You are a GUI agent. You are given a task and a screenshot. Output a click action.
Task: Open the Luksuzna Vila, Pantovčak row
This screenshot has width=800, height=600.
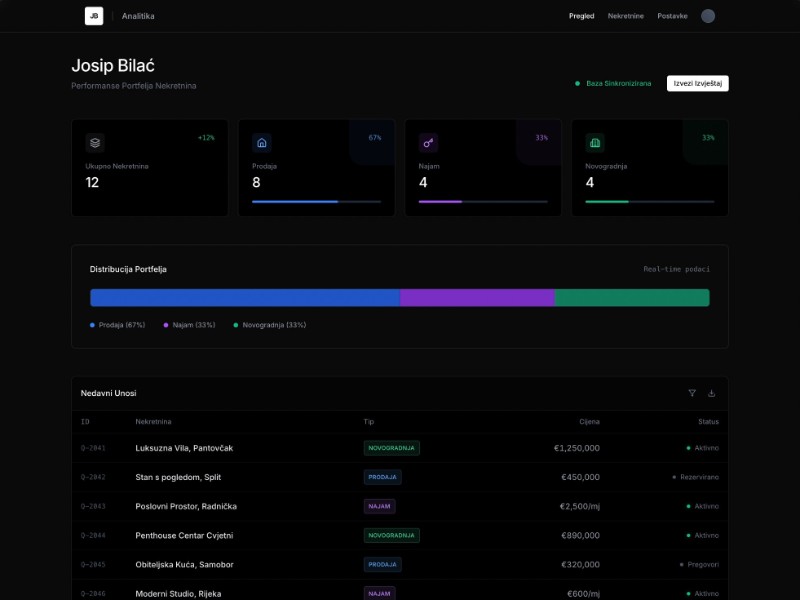pos(184,448)
